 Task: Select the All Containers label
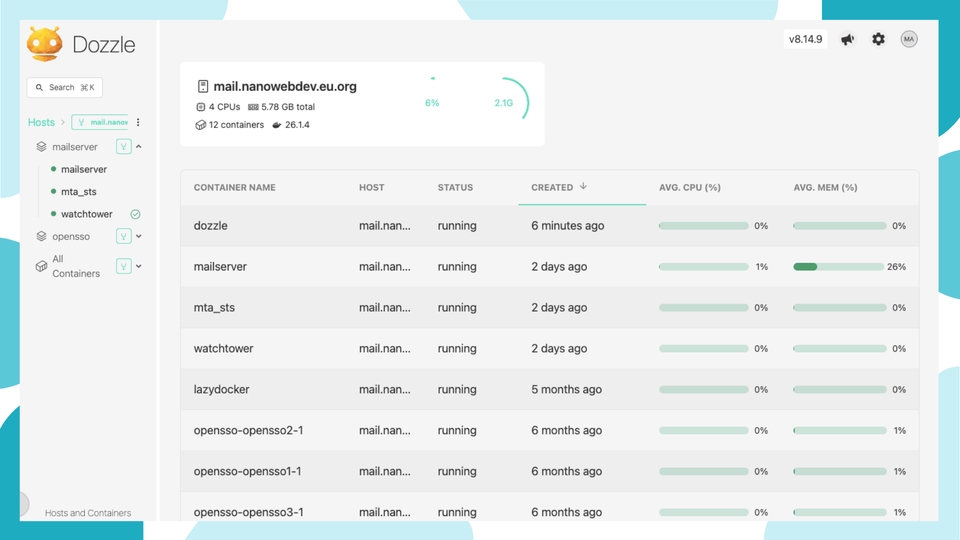coord(76,266)
